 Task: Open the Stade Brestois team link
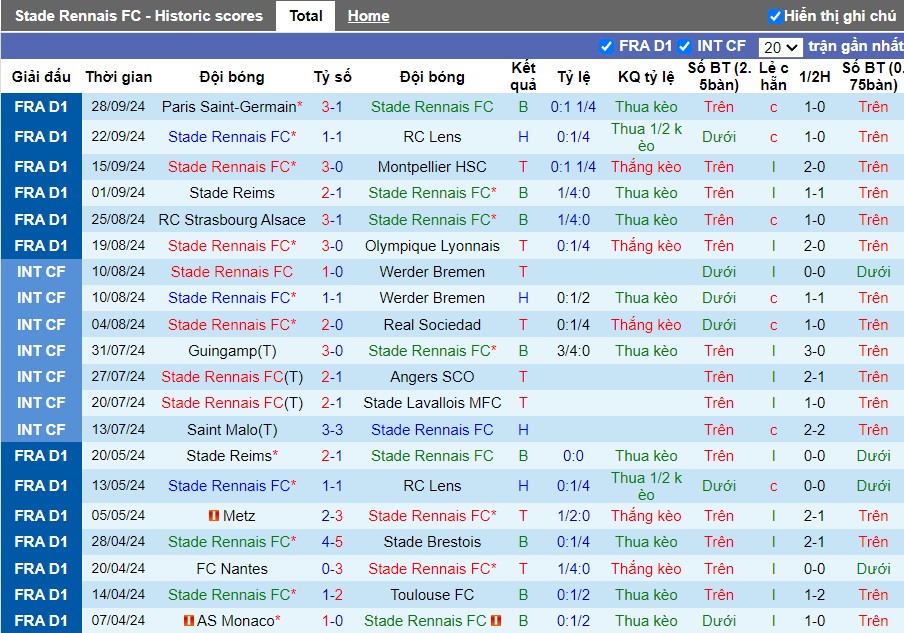click(432, 542)
